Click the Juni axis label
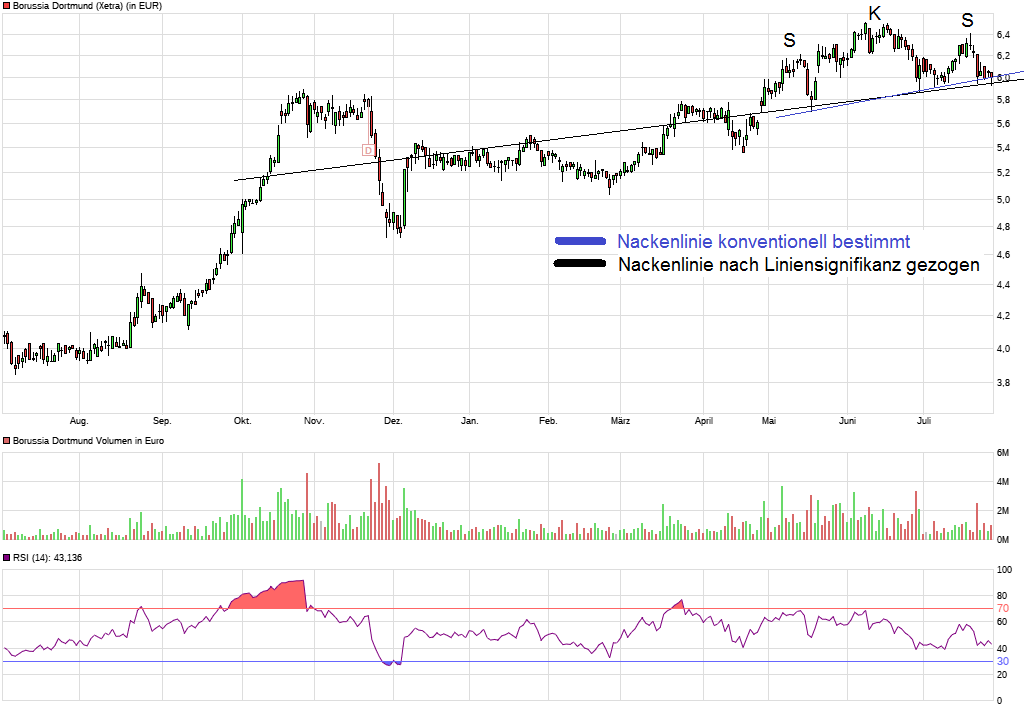The image size is (1024, 712). click(x=847, y=421)
